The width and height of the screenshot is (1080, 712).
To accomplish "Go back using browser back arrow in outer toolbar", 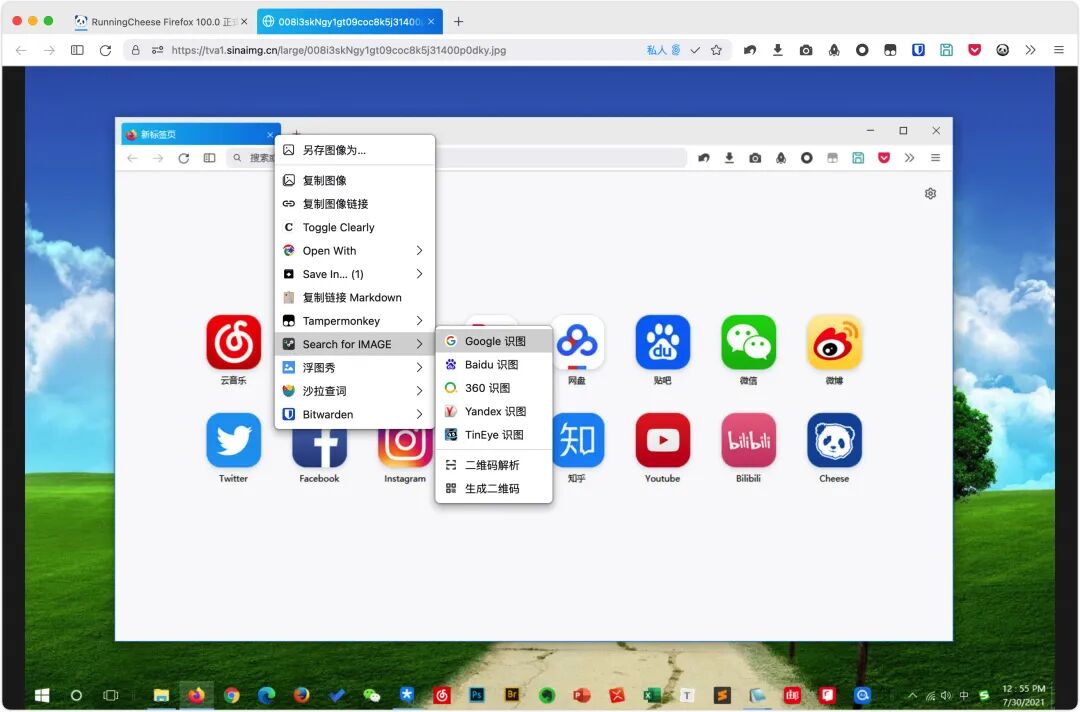I will 21,50.
